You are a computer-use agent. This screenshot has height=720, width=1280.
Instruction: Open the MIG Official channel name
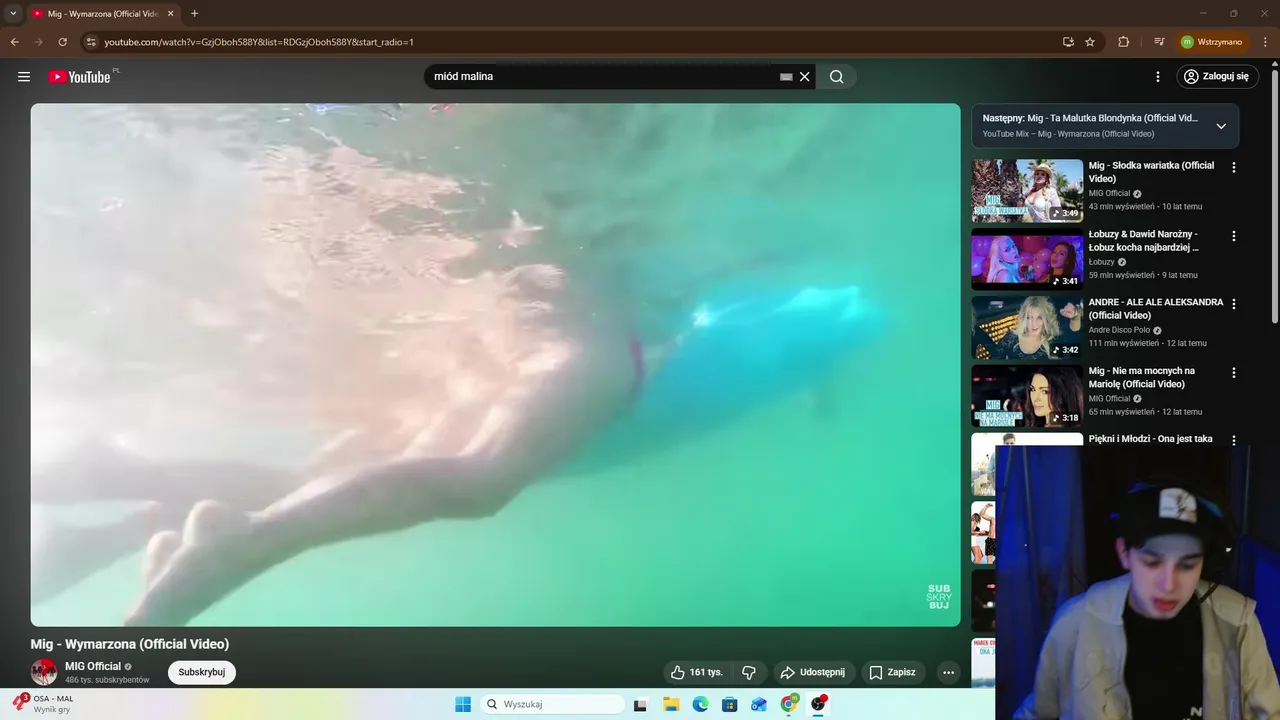coord(93,666)
